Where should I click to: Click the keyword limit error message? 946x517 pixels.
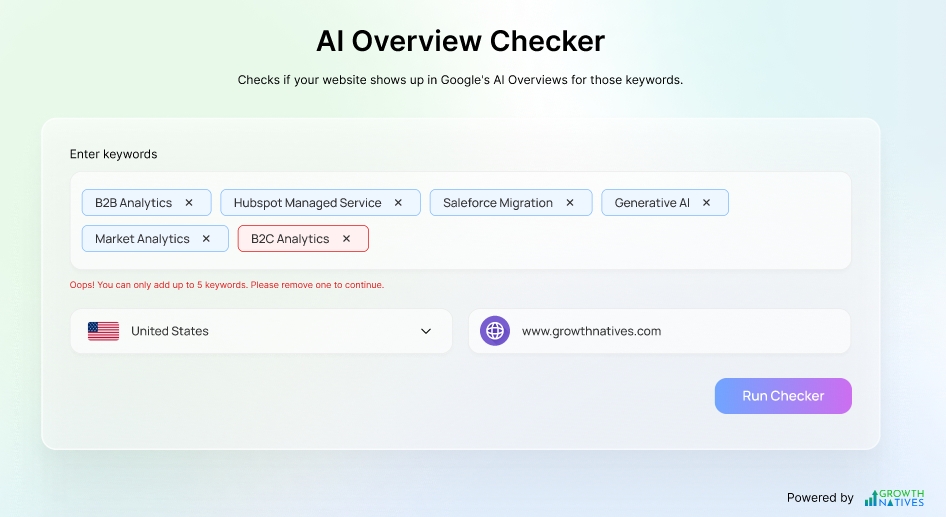(227, 285)
